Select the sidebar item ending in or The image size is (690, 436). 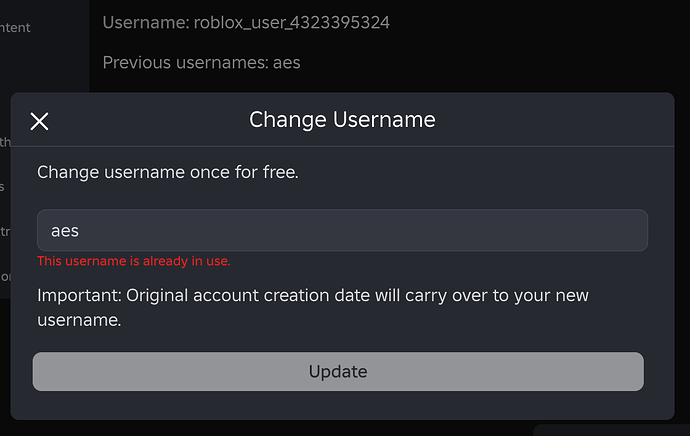point(5,277)
